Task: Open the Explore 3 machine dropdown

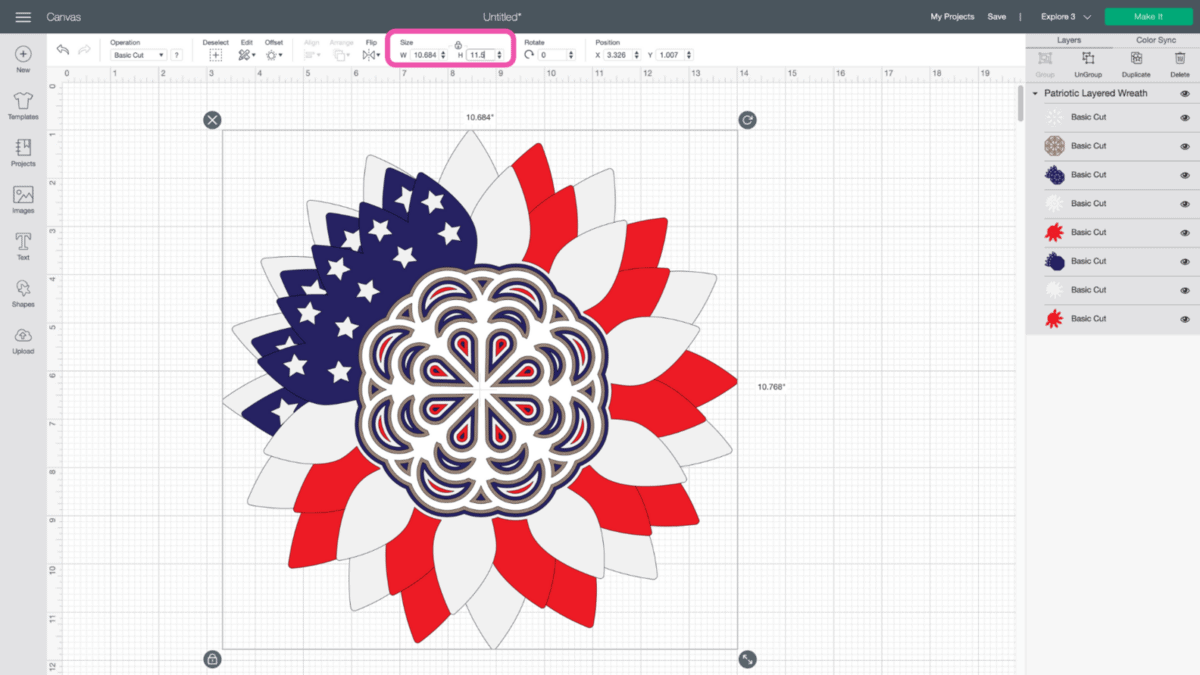Action: 1065,17
